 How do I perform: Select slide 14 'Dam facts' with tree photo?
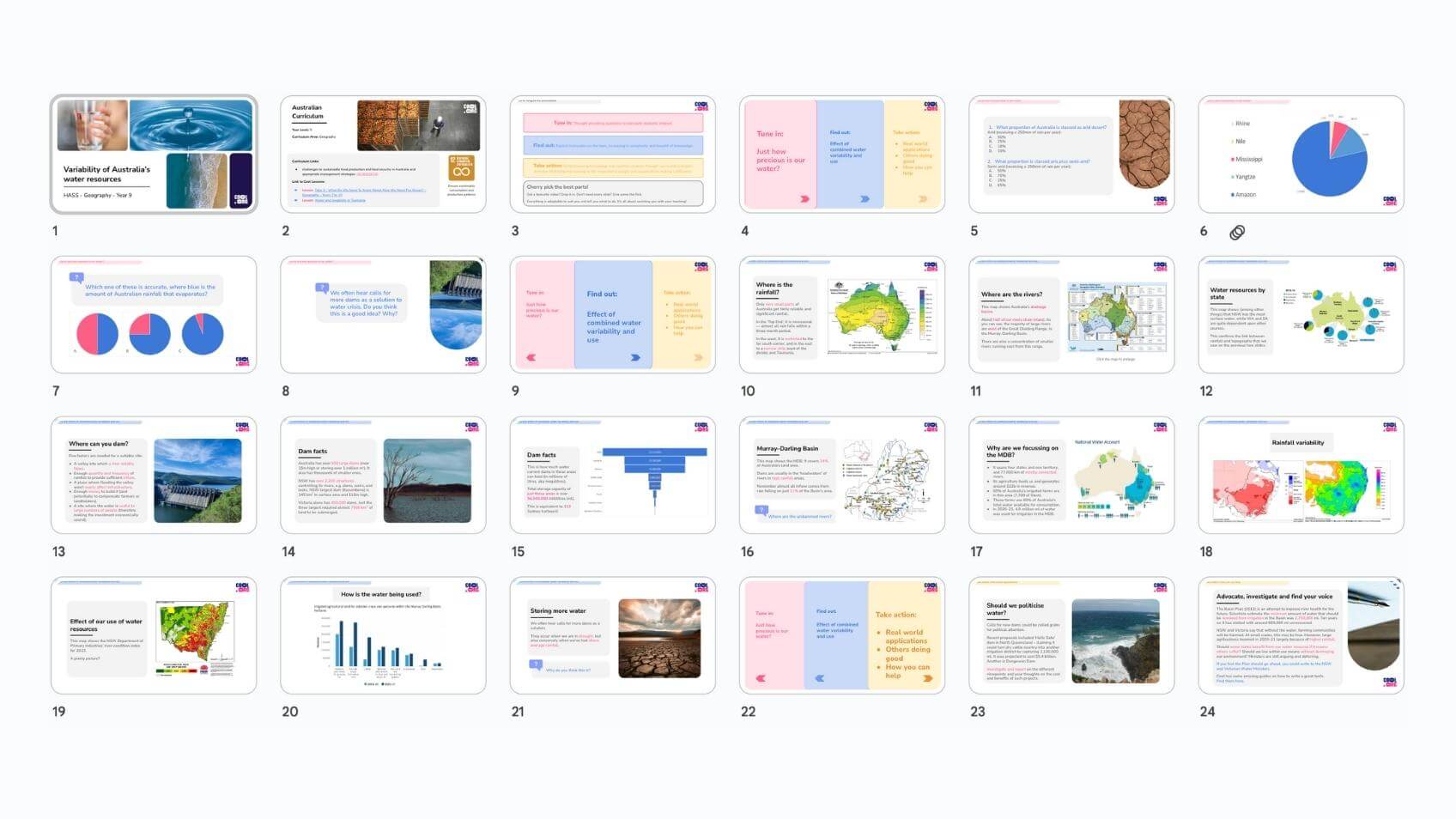(x=383, y=475)
